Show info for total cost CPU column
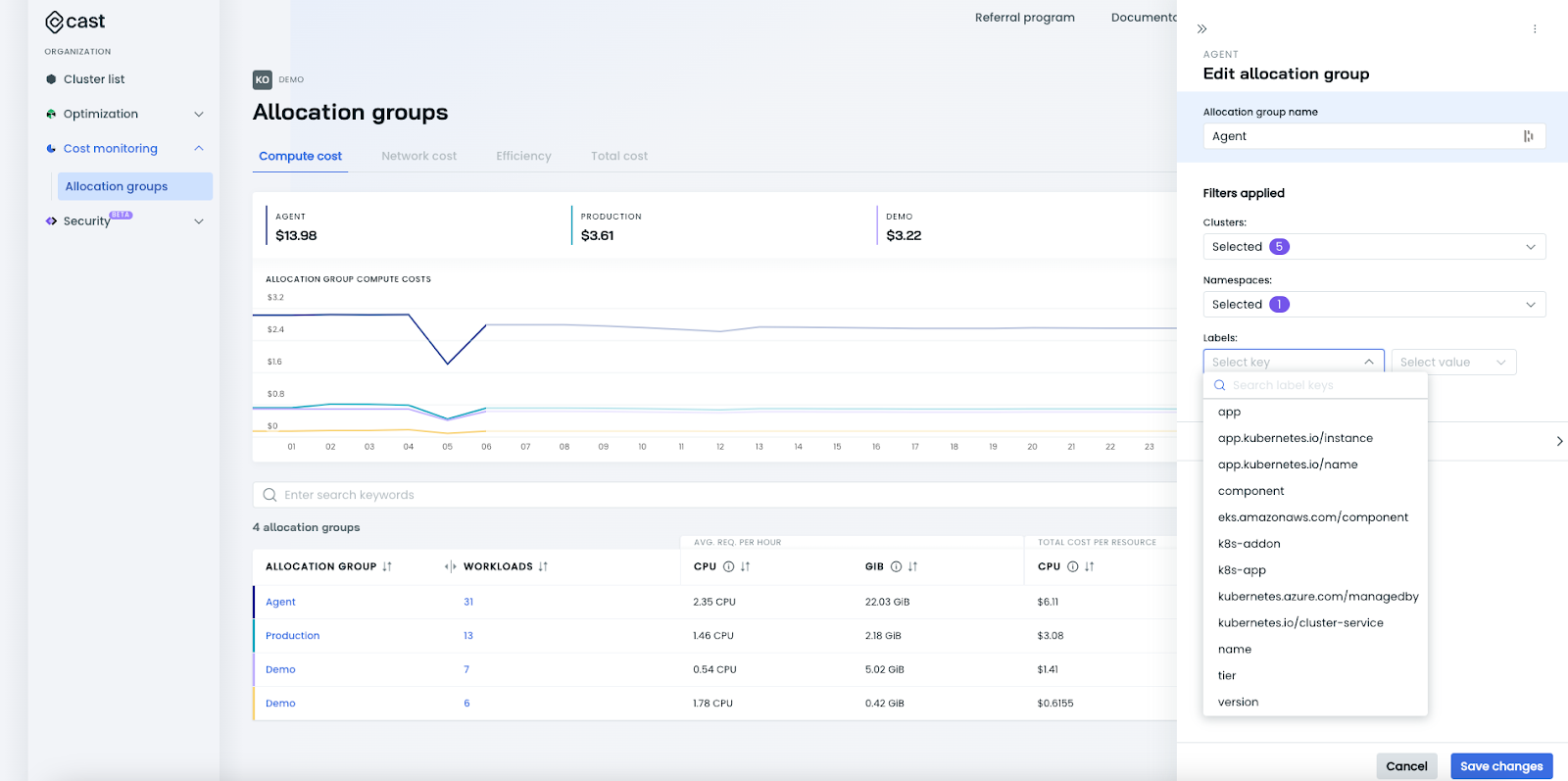Screen dimensions: 1568x781 click(x=1072, y=566)
